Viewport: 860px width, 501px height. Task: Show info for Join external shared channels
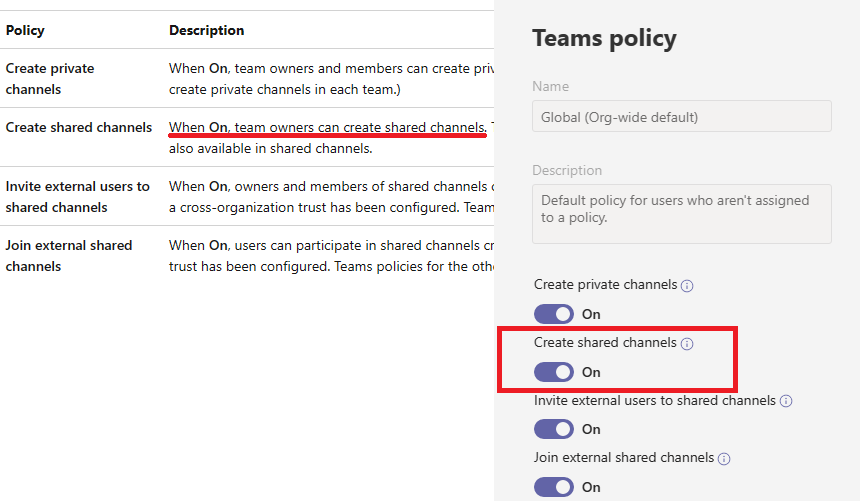coord(724,459)
